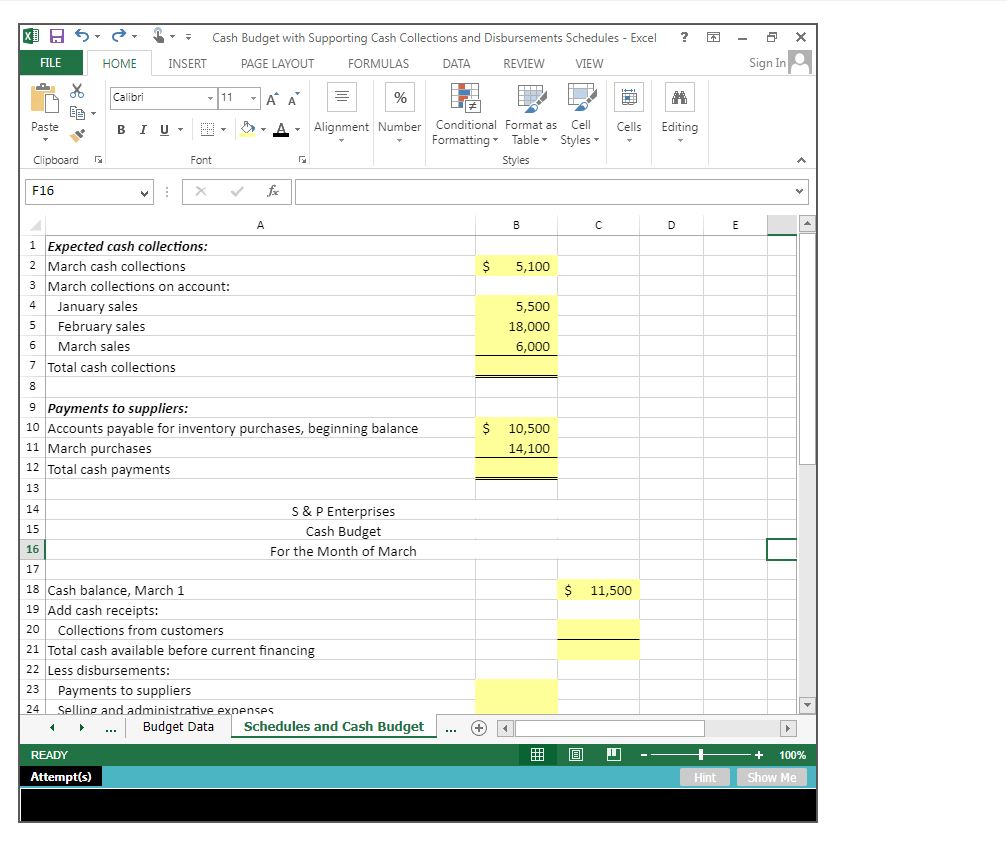Switch to VIEW tab
The image size is (1007, 849).
[589, 64]
